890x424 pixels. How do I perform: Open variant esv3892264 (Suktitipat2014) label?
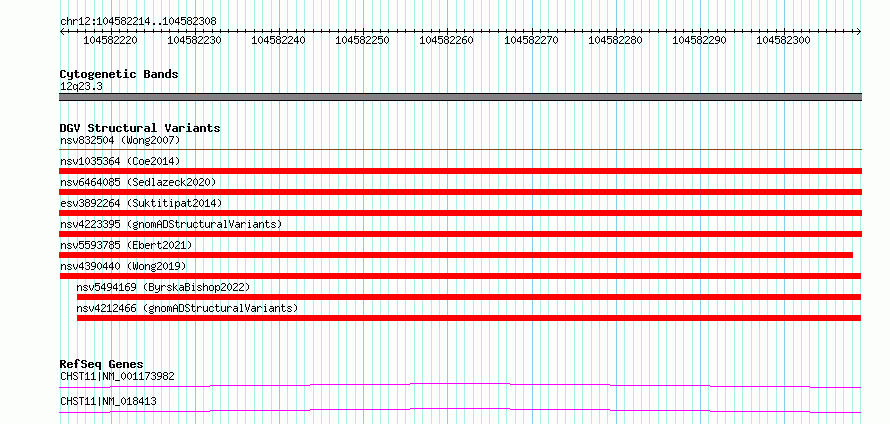pos(141,203)
